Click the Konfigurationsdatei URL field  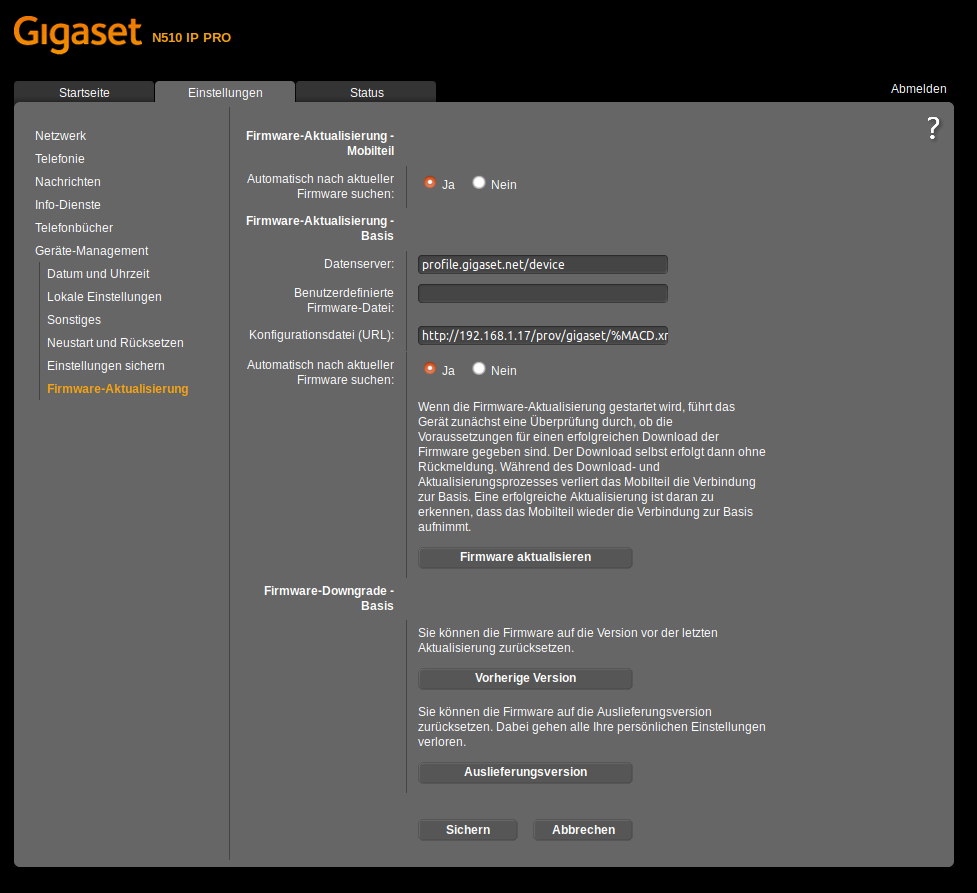pyautogui.click(x=542, y=335)
